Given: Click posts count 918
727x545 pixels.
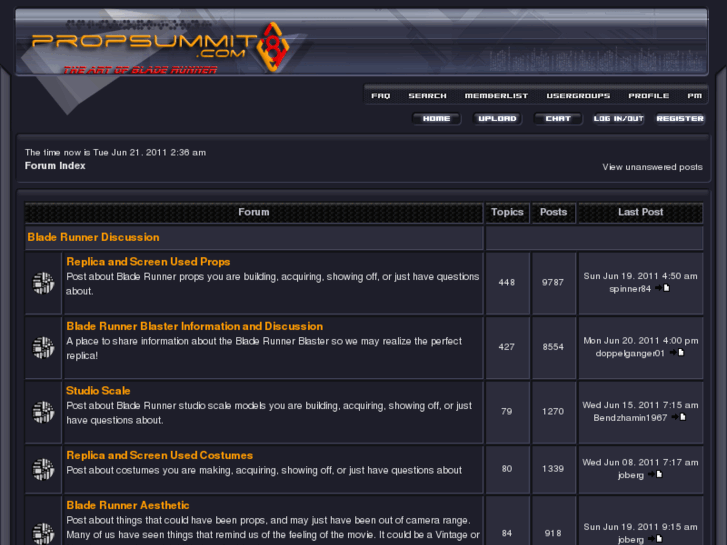Looking at the screenshot, I should 553,533.
